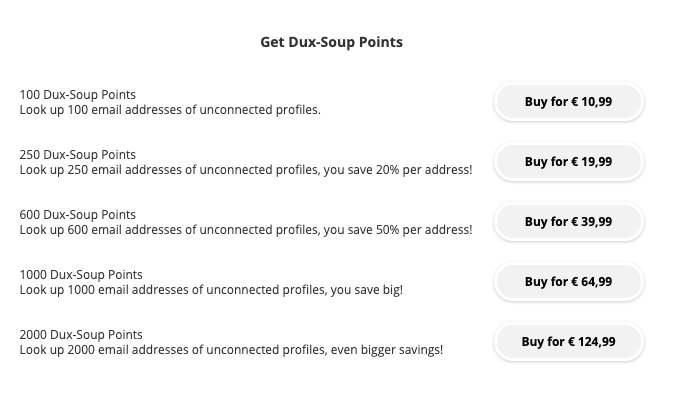679x409 pixels.
Task: Click the Get Dux-Soup Points heading
Action: (x=331, y=42)
